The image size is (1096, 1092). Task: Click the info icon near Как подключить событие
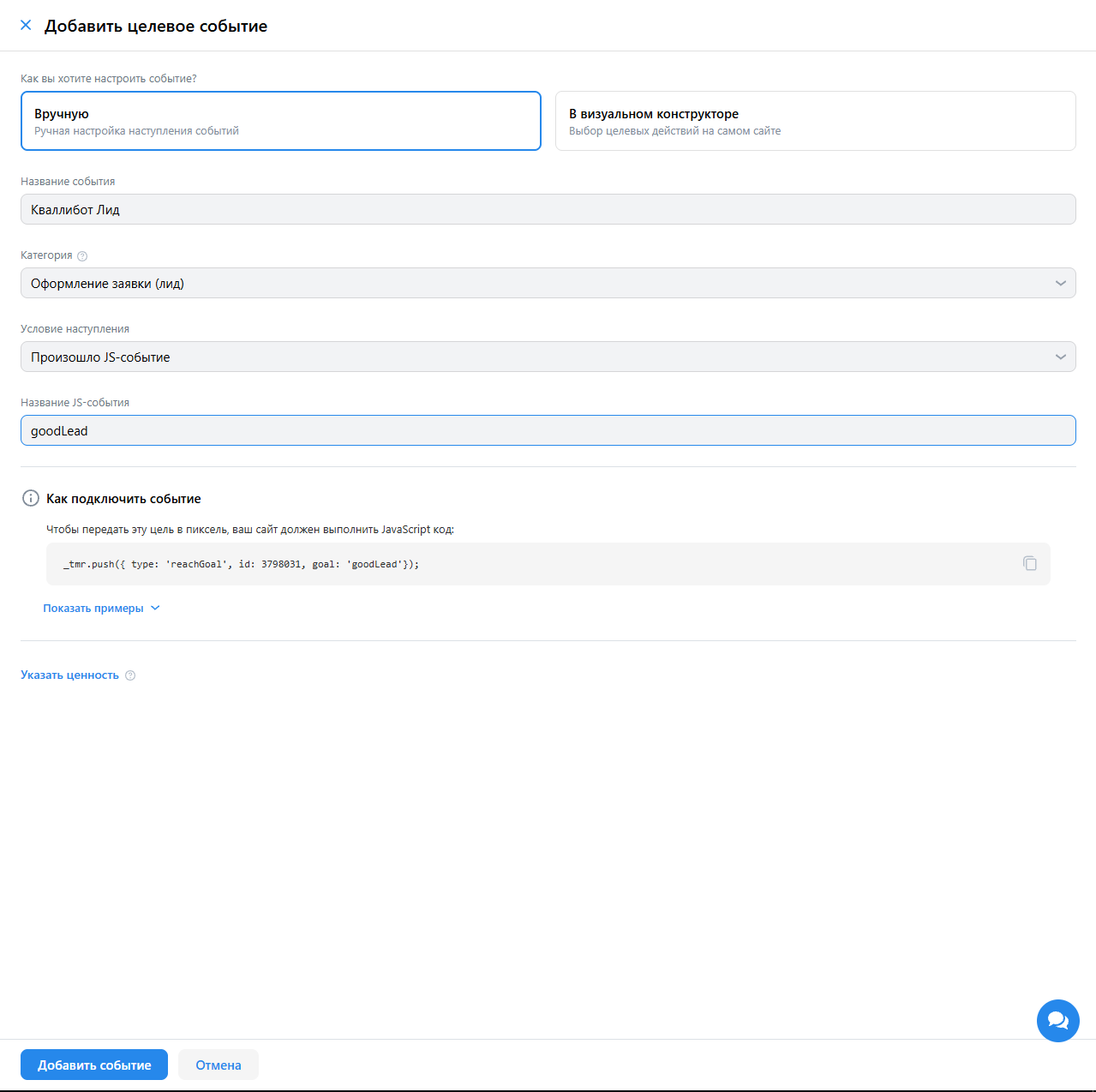(31, 498)
